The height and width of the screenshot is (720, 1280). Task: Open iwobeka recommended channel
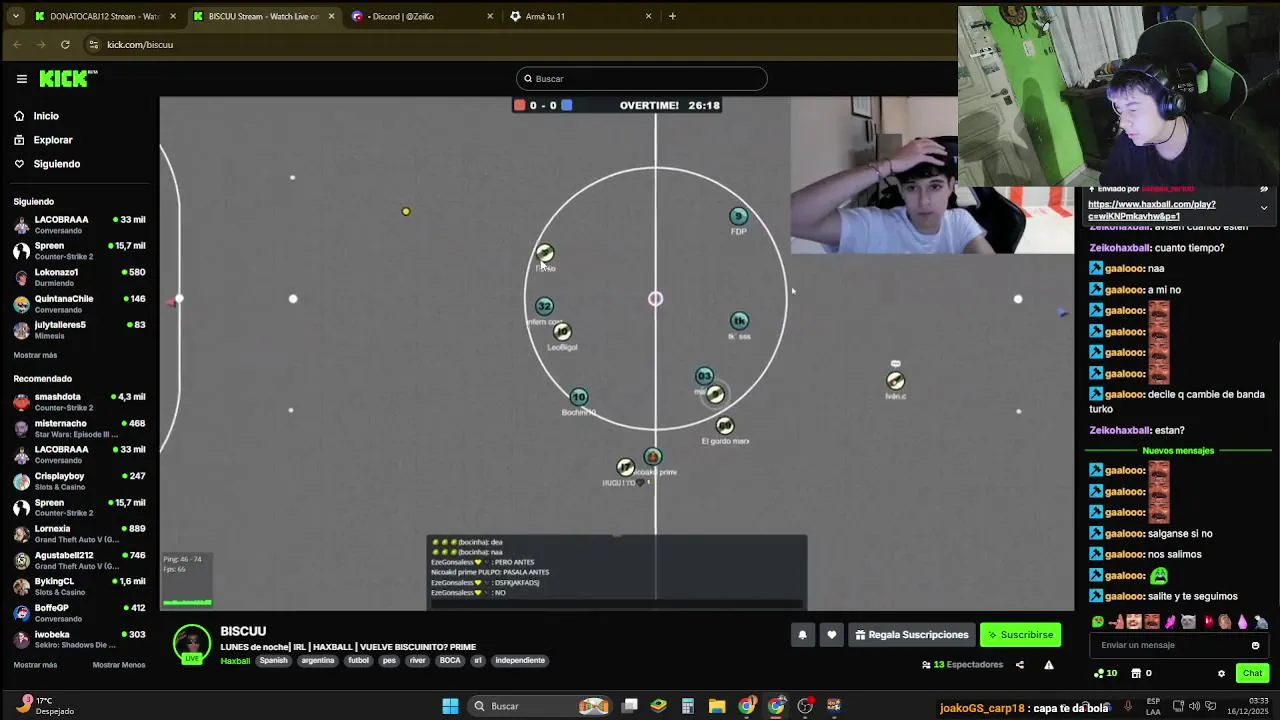[79, 639]
